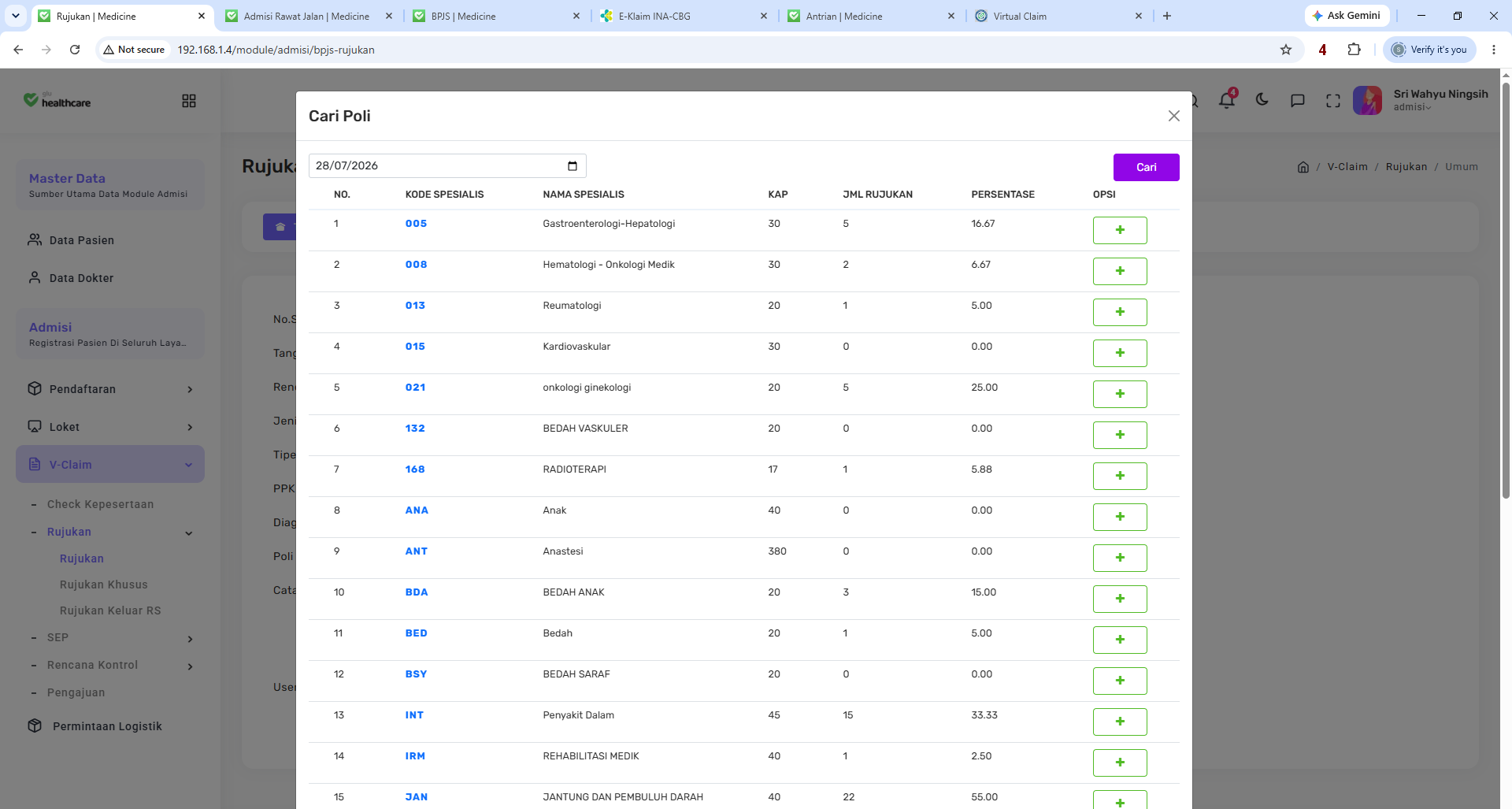1512x809 pixels.
Task: Choose Anastesi row plus button
Action: [x=1120, y=558]
